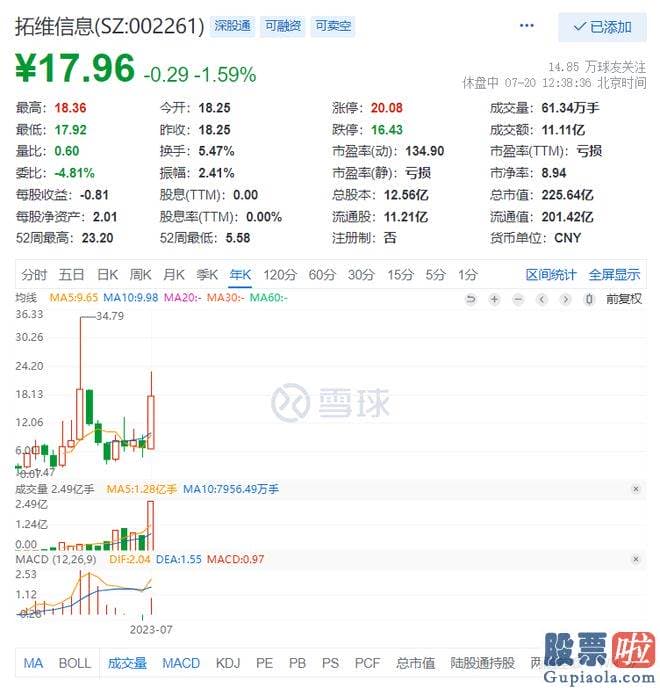Click the 已添加 watchlist button
660x688 pixels.
coord(603,27)
